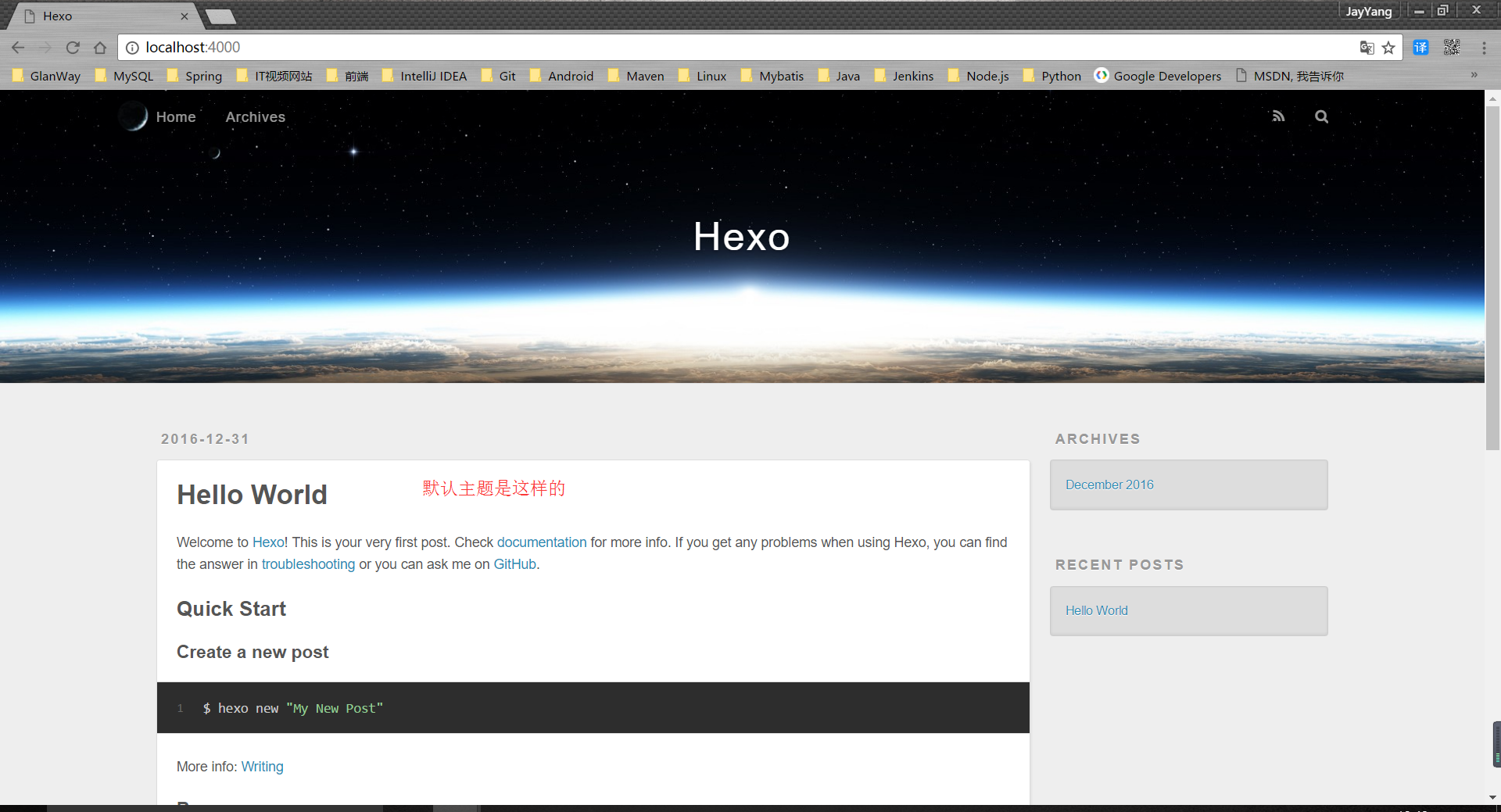
Task: Expand hidden bookmarks with double chevron
Action: pyautogui.click(x=1474, y=75)
